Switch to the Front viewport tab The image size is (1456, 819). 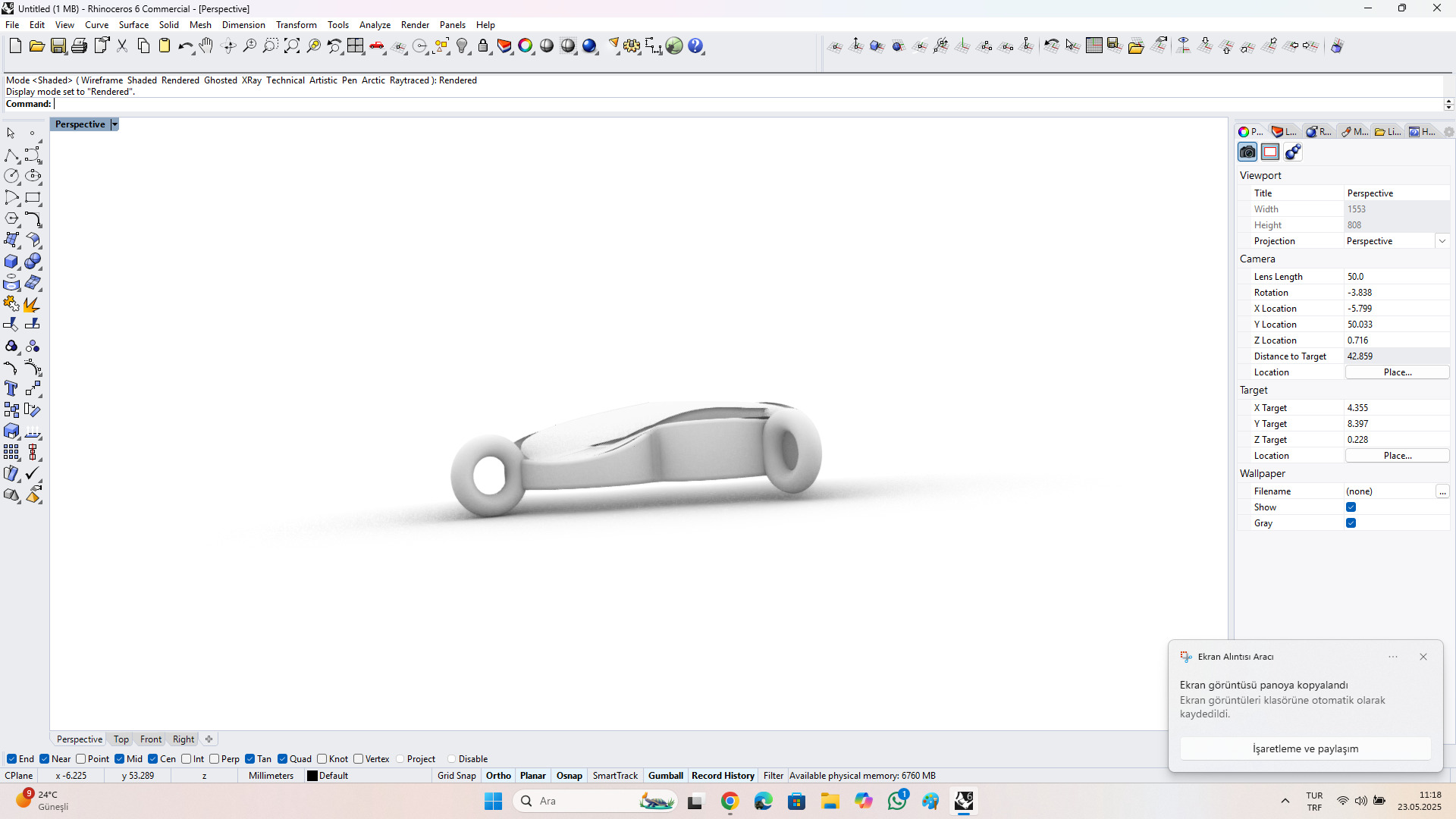[150, 739]
